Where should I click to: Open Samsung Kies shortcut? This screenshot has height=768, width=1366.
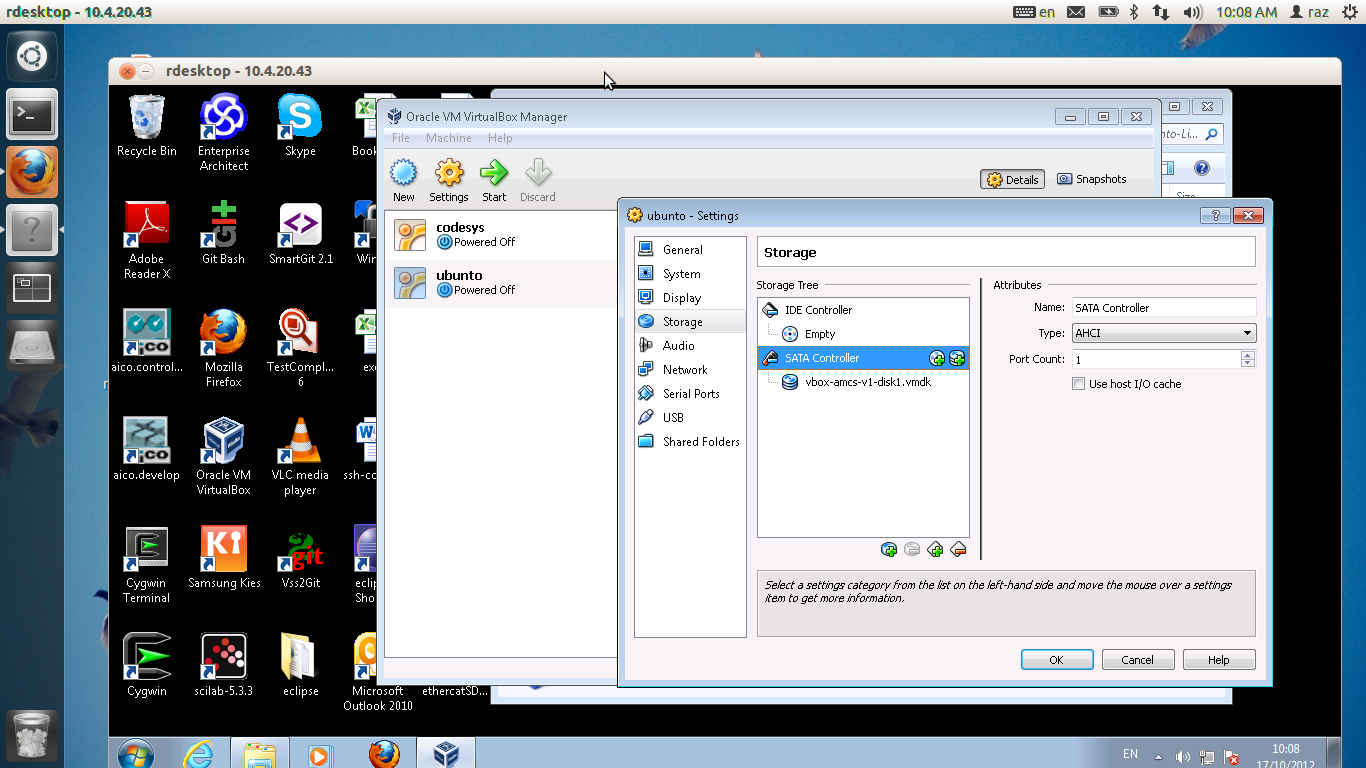224,557
